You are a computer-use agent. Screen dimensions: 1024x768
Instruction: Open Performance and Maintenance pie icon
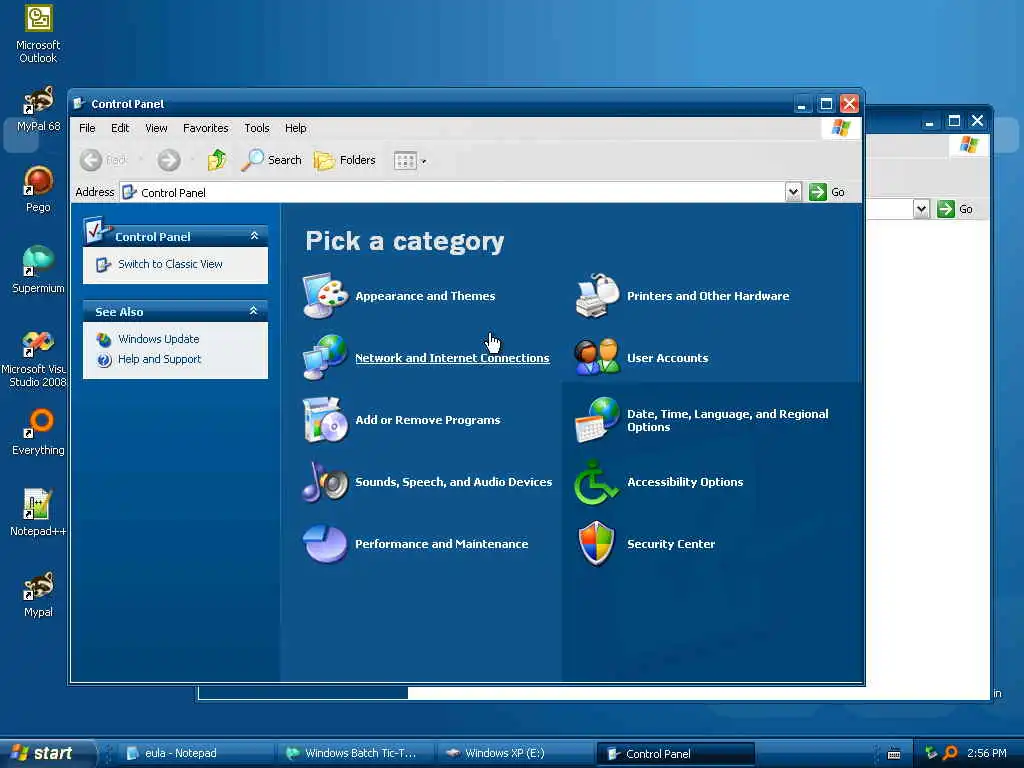325,543
